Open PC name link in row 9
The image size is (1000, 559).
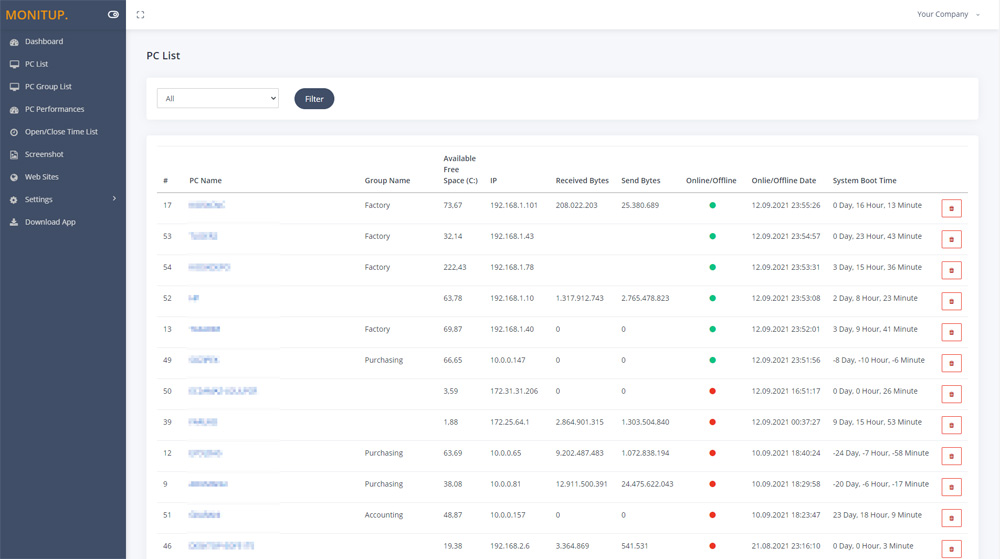click(x=208, y=484)
